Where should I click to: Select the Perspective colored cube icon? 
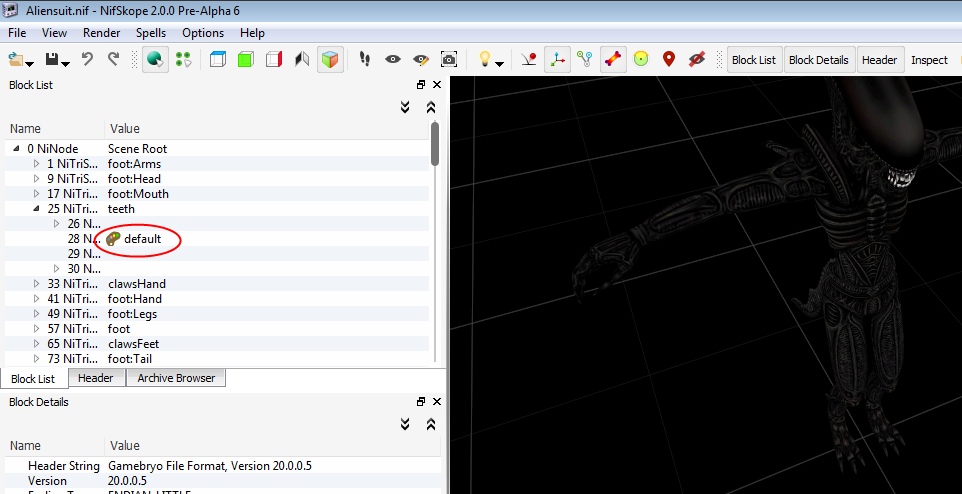(x=330, y=60)
